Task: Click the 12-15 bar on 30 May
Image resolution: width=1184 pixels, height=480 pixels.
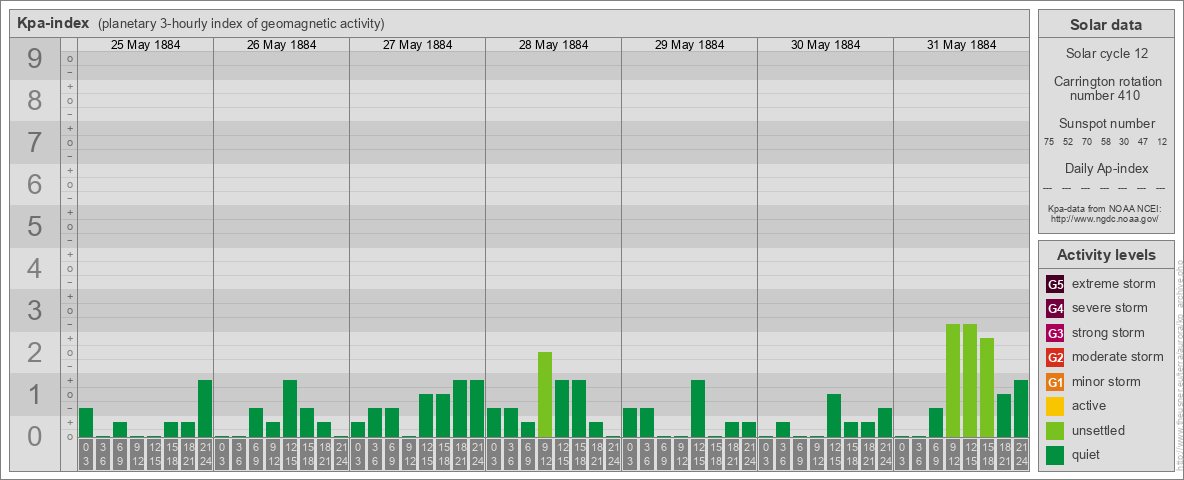Action: (834, 415)
